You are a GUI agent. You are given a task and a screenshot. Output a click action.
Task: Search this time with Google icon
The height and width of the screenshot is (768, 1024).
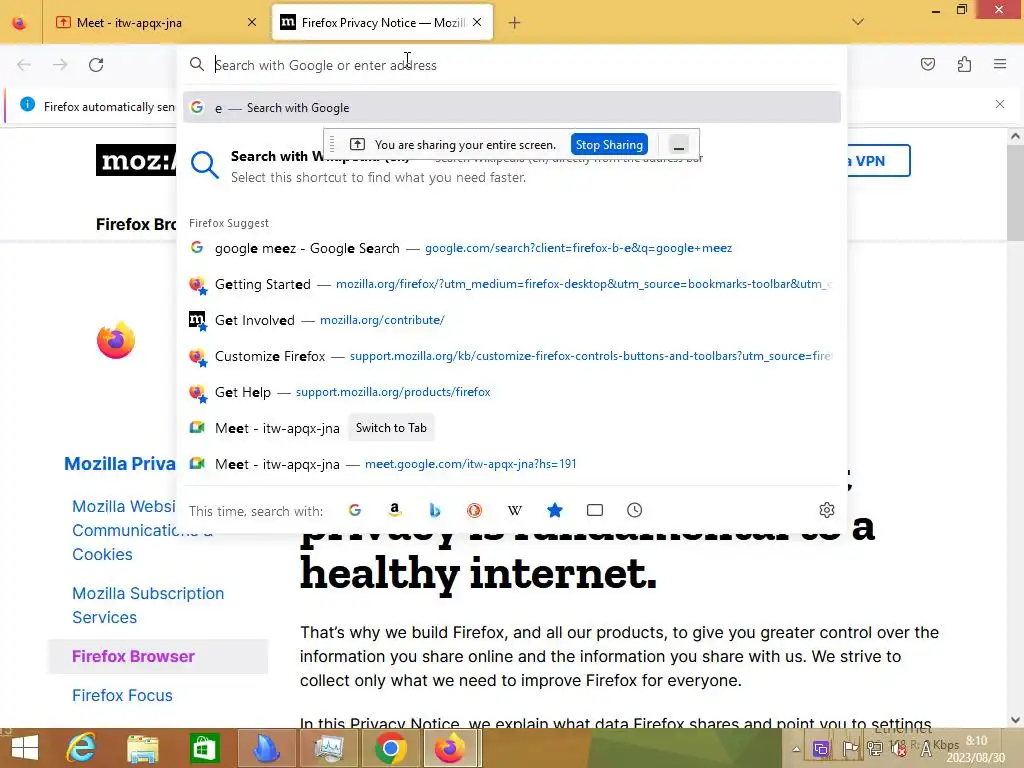coord(355,510)
